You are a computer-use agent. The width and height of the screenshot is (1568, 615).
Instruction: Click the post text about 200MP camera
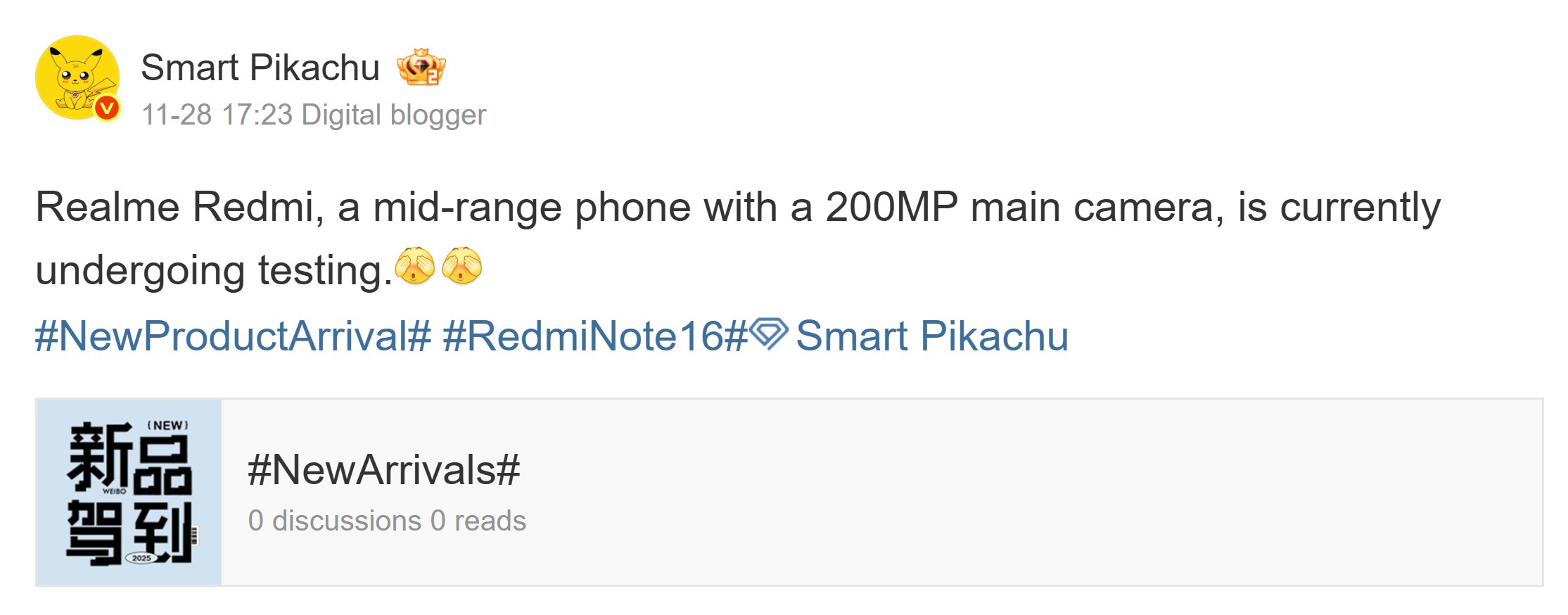tap(737, 208)
